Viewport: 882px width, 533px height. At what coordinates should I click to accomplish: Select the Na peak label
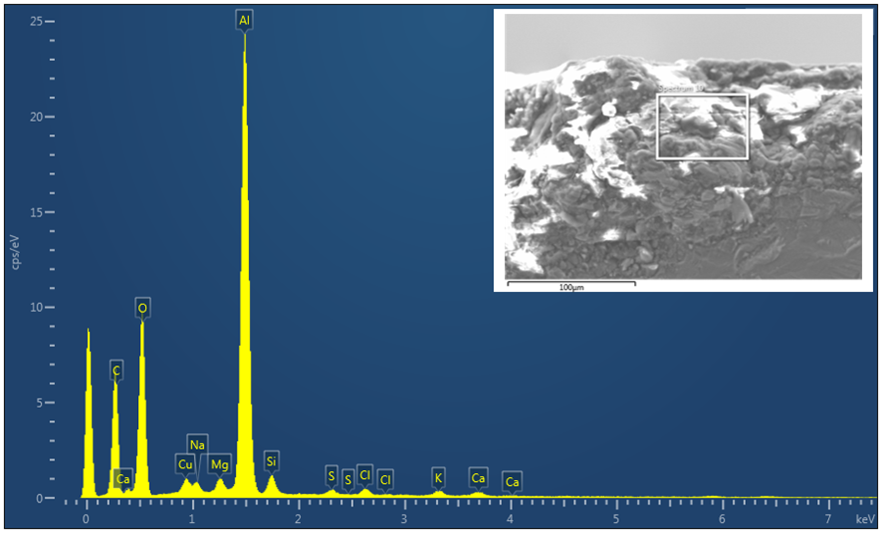pyautogui.click(x=197, y=445)
